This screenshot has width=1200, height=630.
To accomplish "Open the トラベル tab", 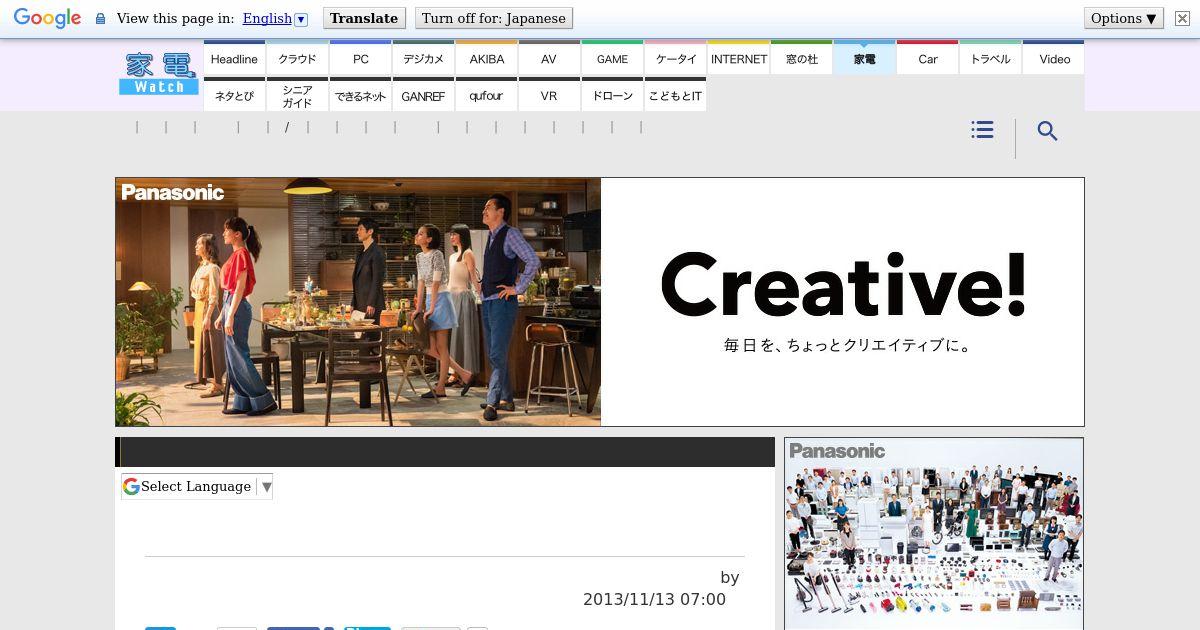I will [990, 59].
